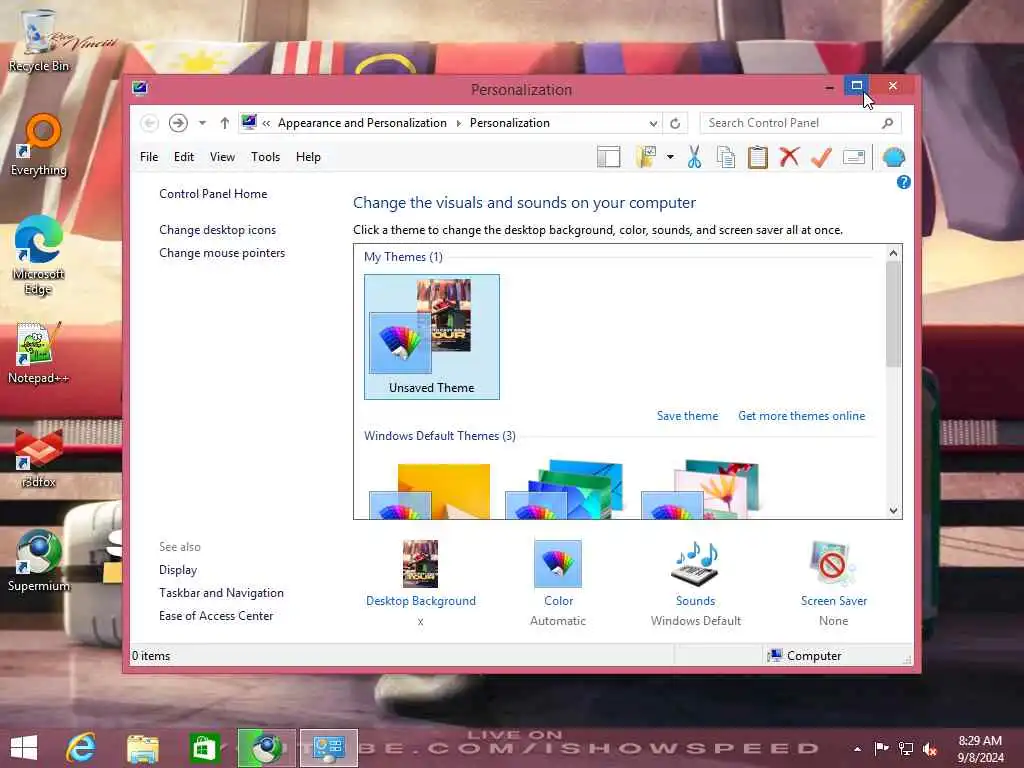
Task: Click the themes list scrollbar thumb
Action: pos(893,314)
